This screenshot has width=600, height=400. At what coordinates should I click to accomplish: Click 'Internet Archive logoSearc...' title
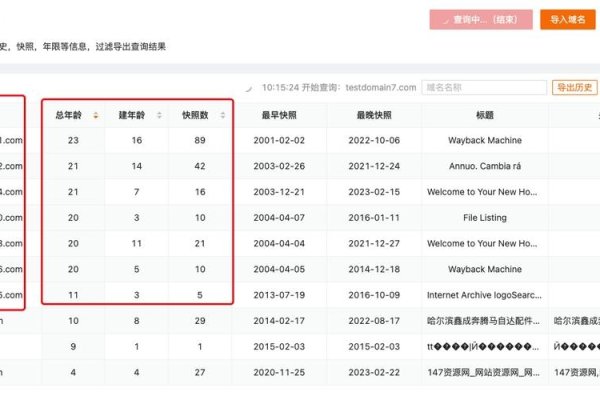point(484,295)
